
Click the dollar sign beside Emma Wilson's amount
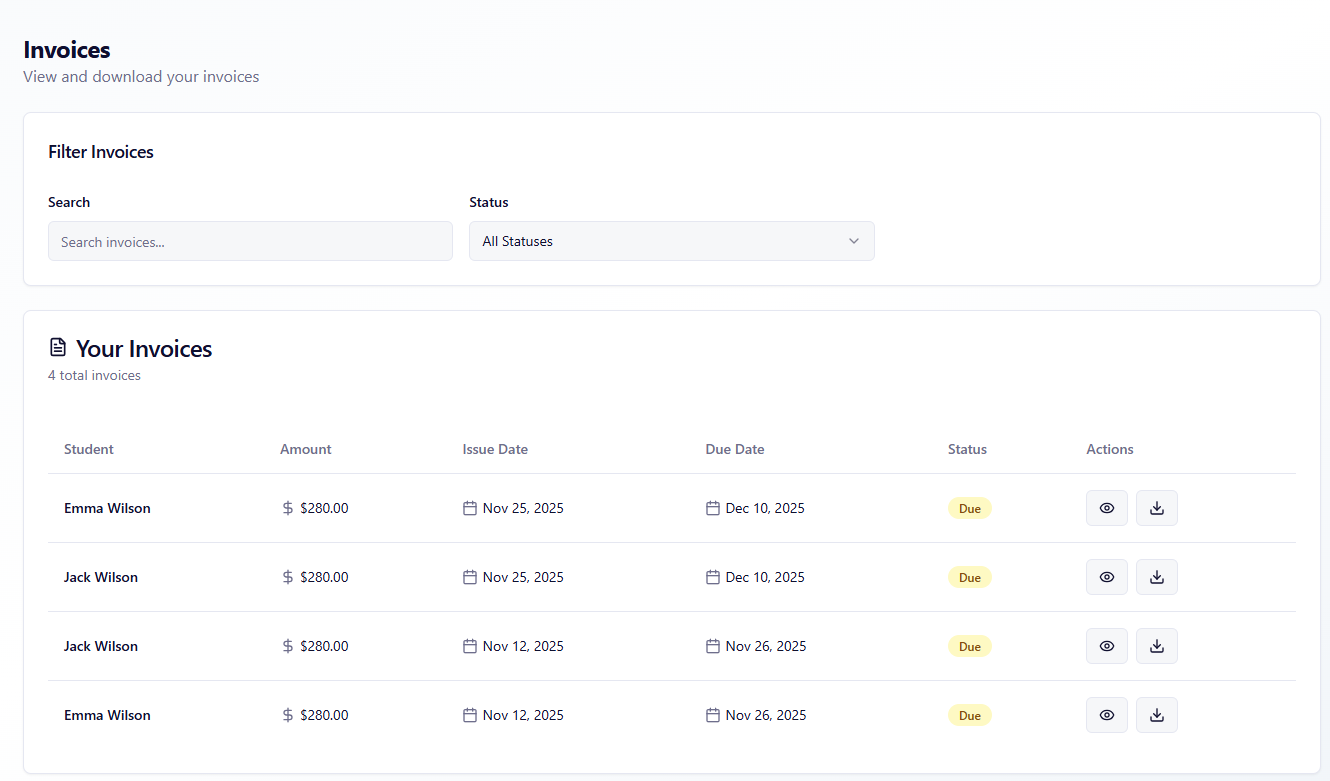[287, 508]
